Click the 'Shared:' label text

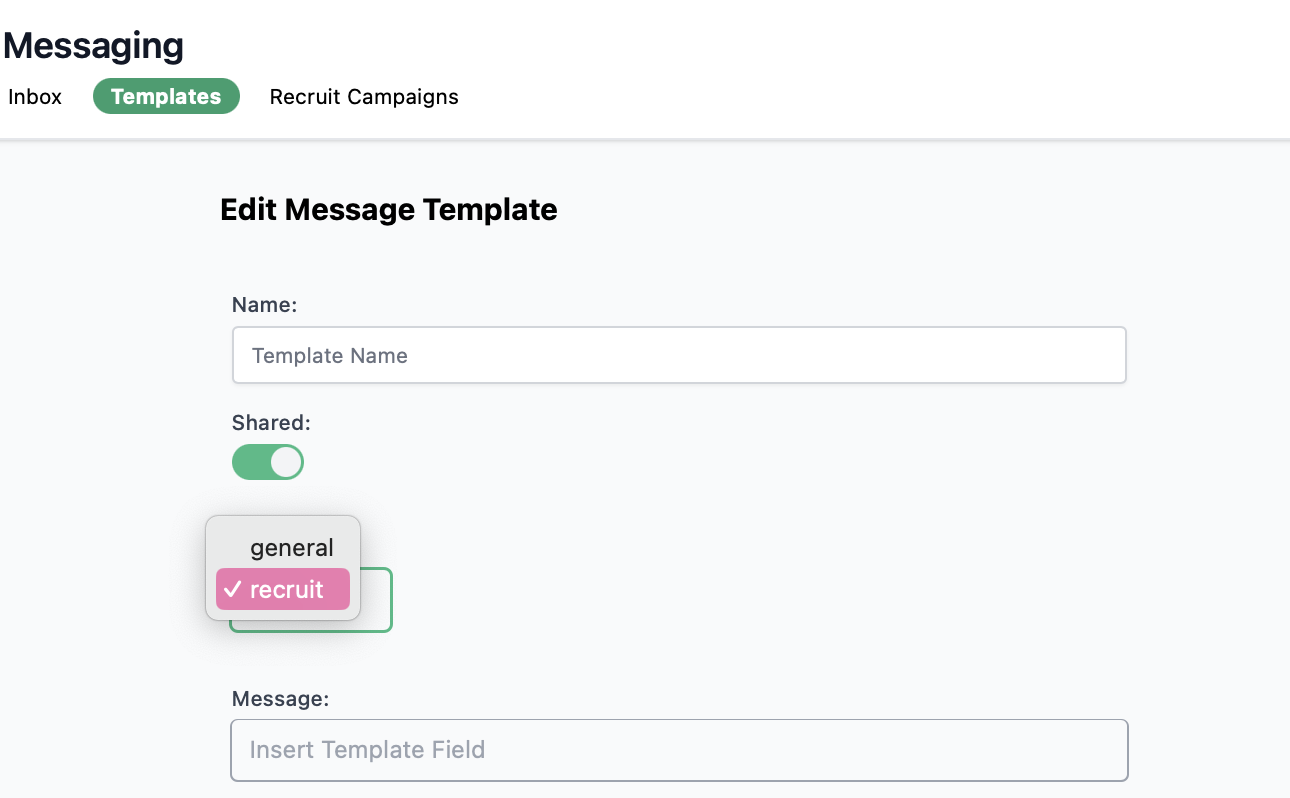coord(271,423)
